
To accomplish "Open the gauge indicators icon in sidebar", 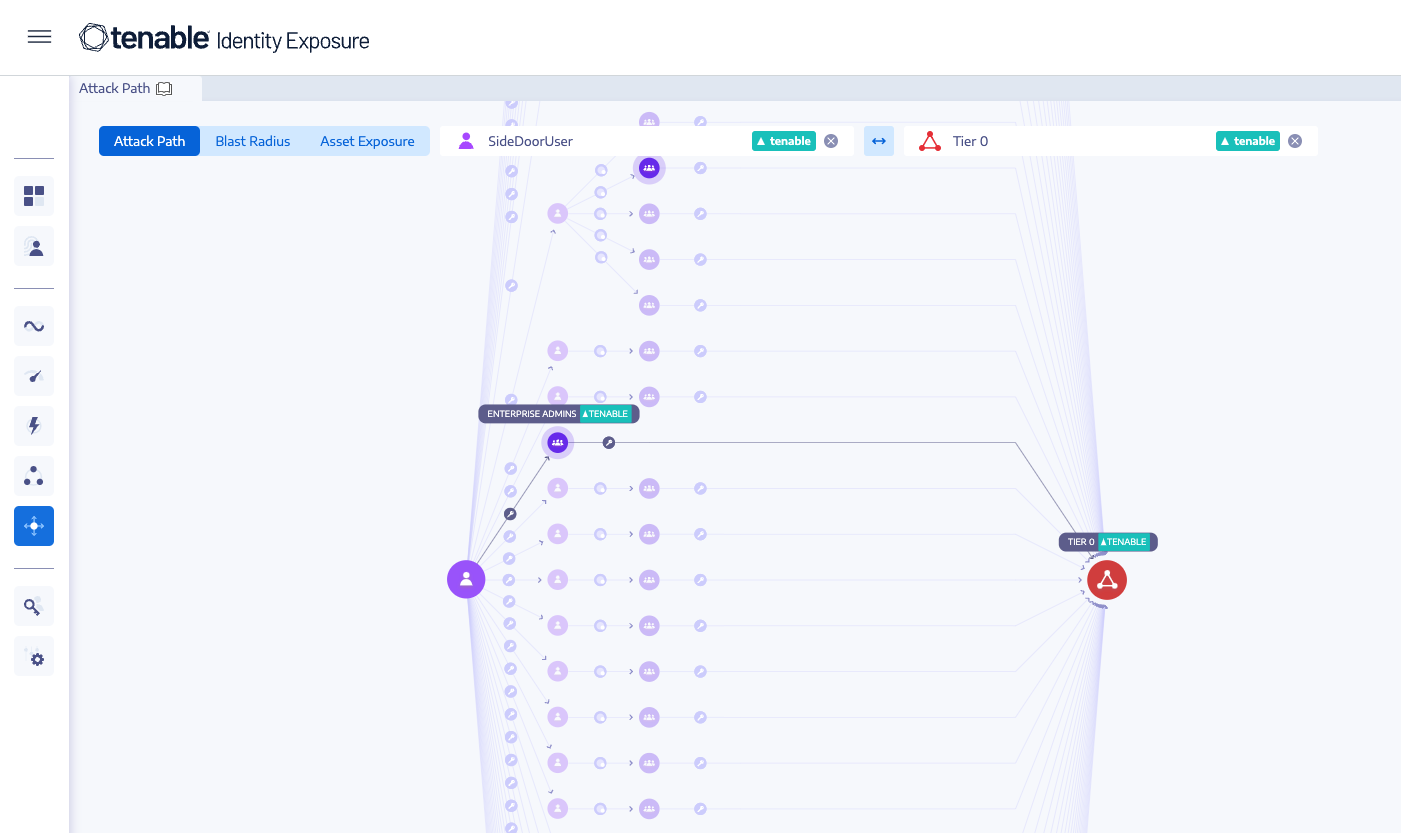I will [x=34, y=376].
